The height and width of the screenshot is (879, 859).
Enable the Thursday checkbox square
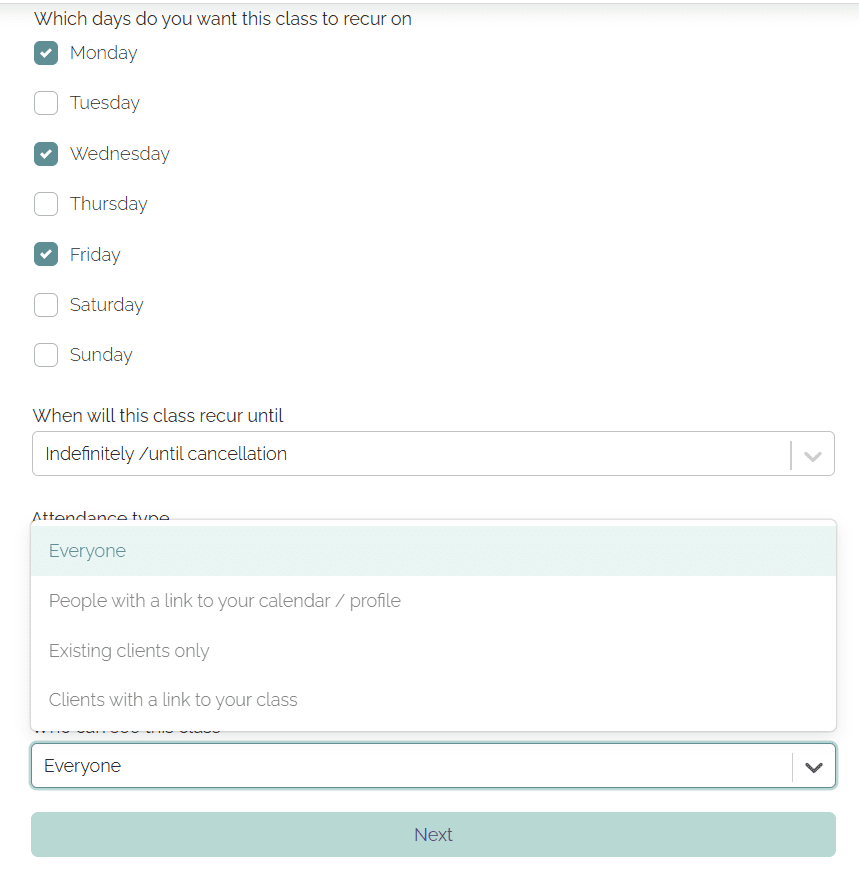[x=46, y=204]
